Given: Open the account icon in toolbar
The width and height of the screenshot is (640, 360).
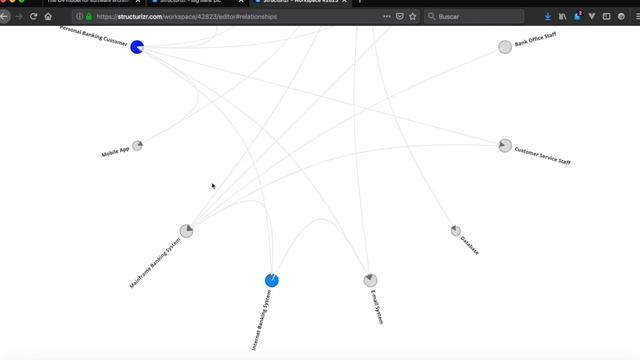Looking at the screenshot, I should [621, 17].
